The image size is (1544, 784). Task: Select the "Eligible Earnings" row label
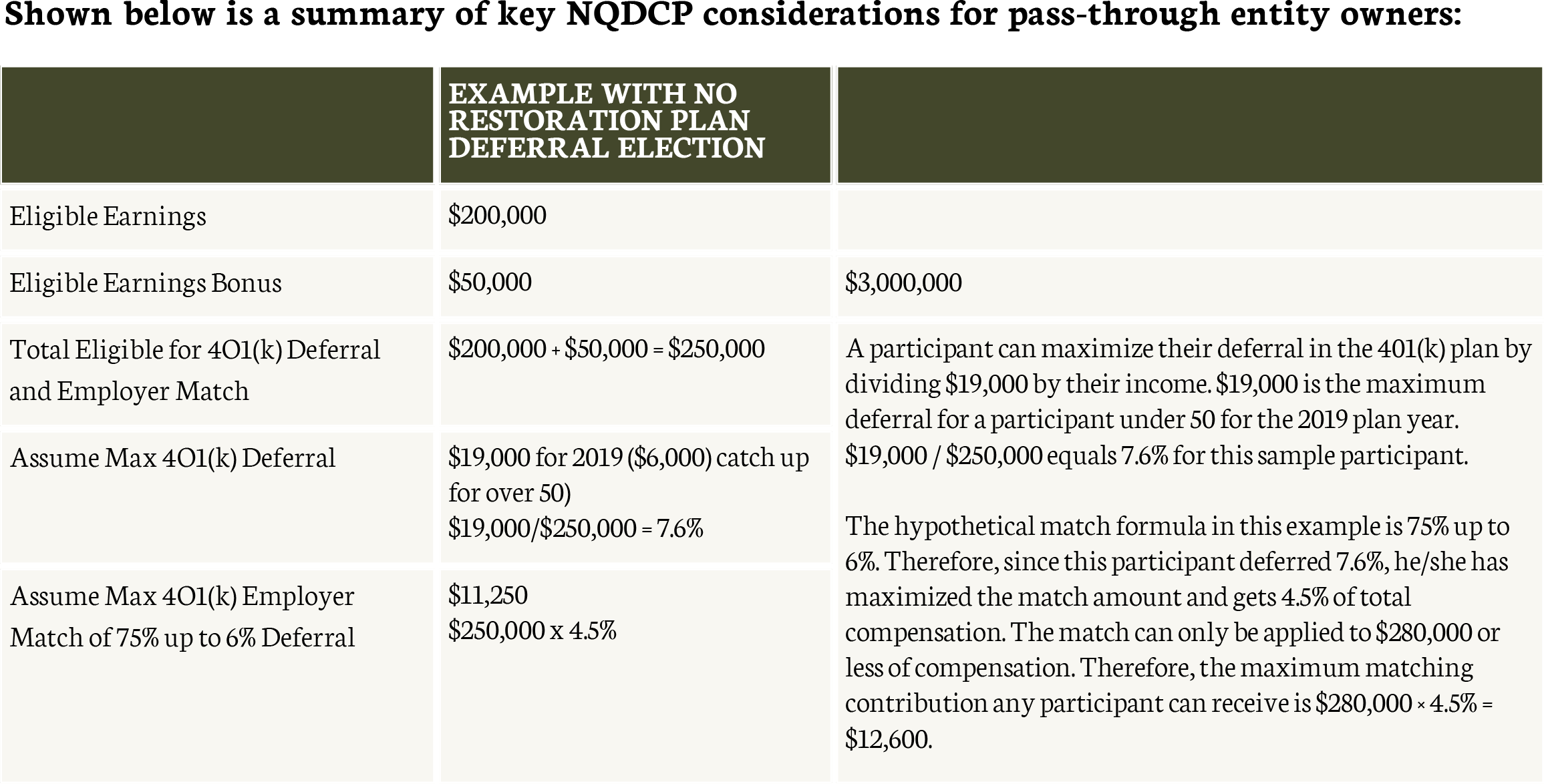[108, 216]
